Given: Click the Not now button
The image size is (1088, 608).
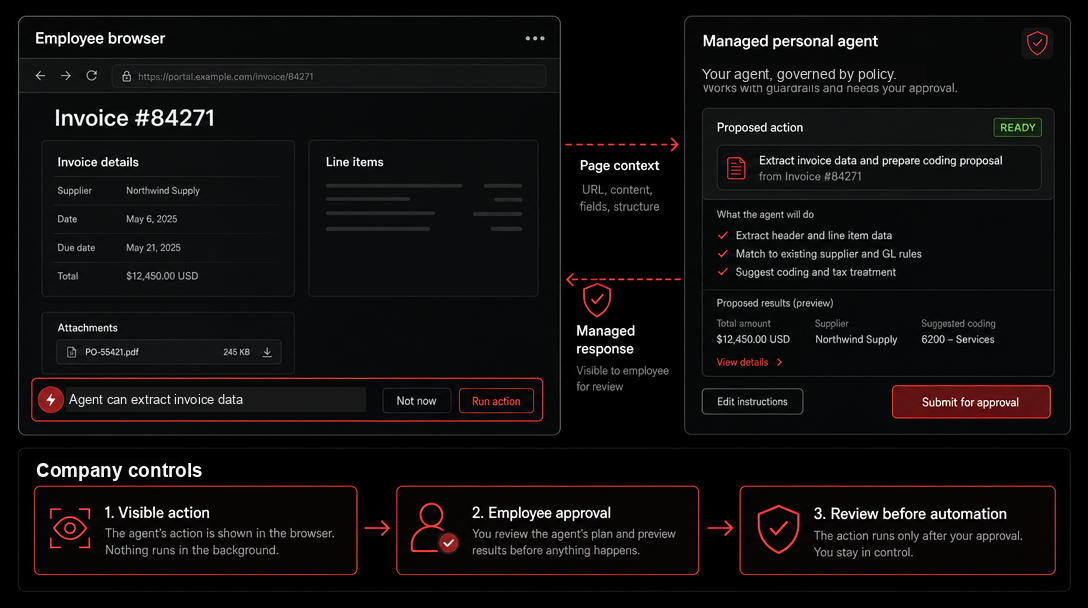Looking at the screenshot, I should coord(416,401).
